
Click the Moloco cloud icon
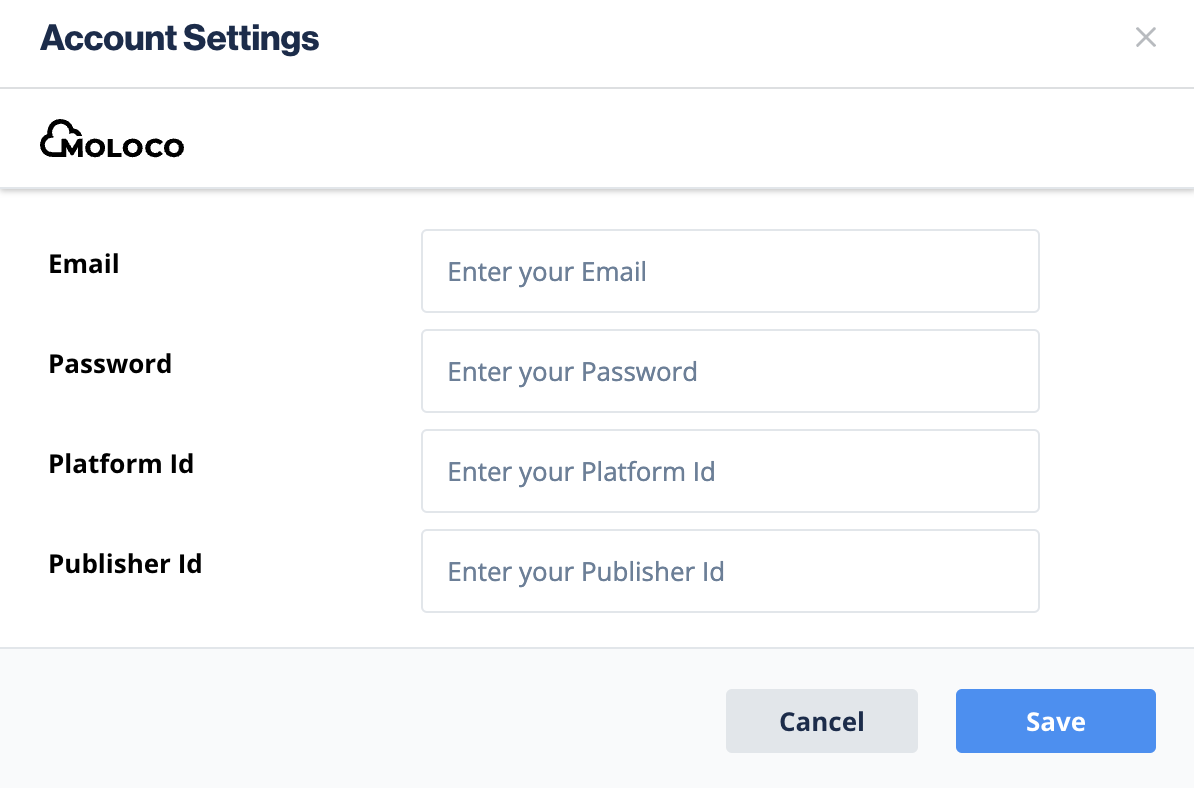58,137
